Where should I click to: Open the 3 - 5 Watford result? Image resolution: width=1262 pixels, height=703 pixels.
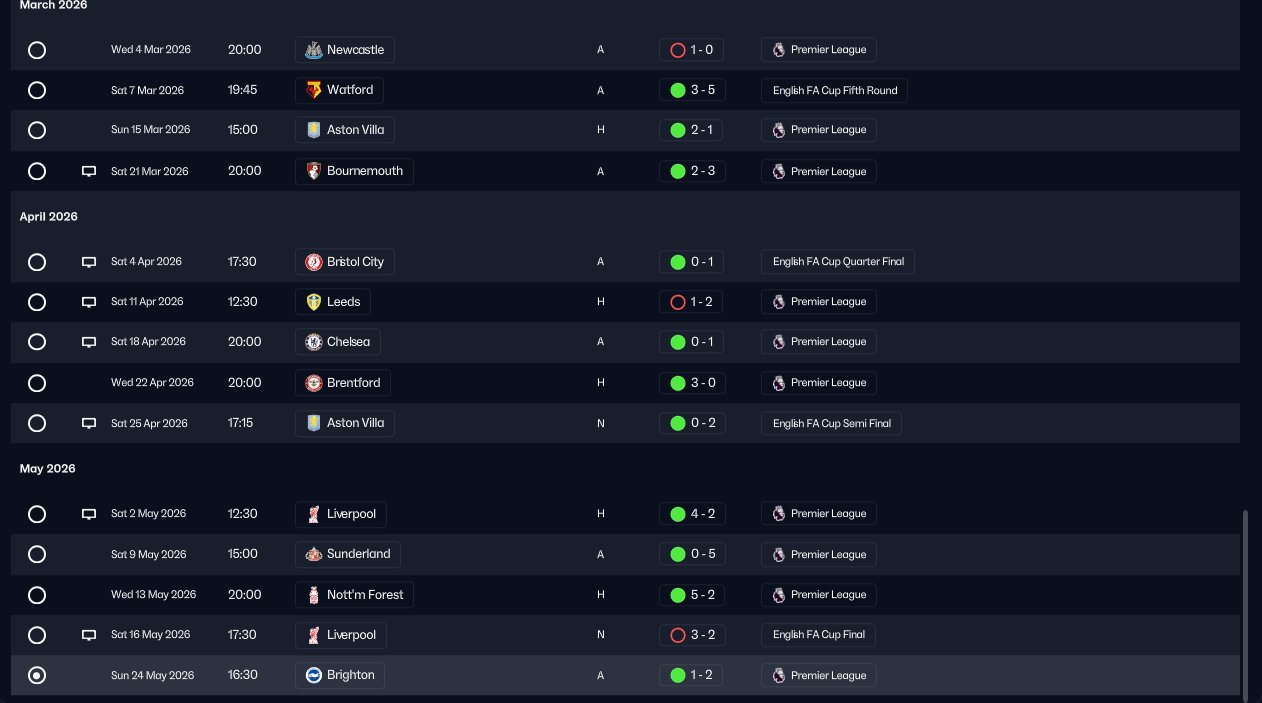pos(691,90)
